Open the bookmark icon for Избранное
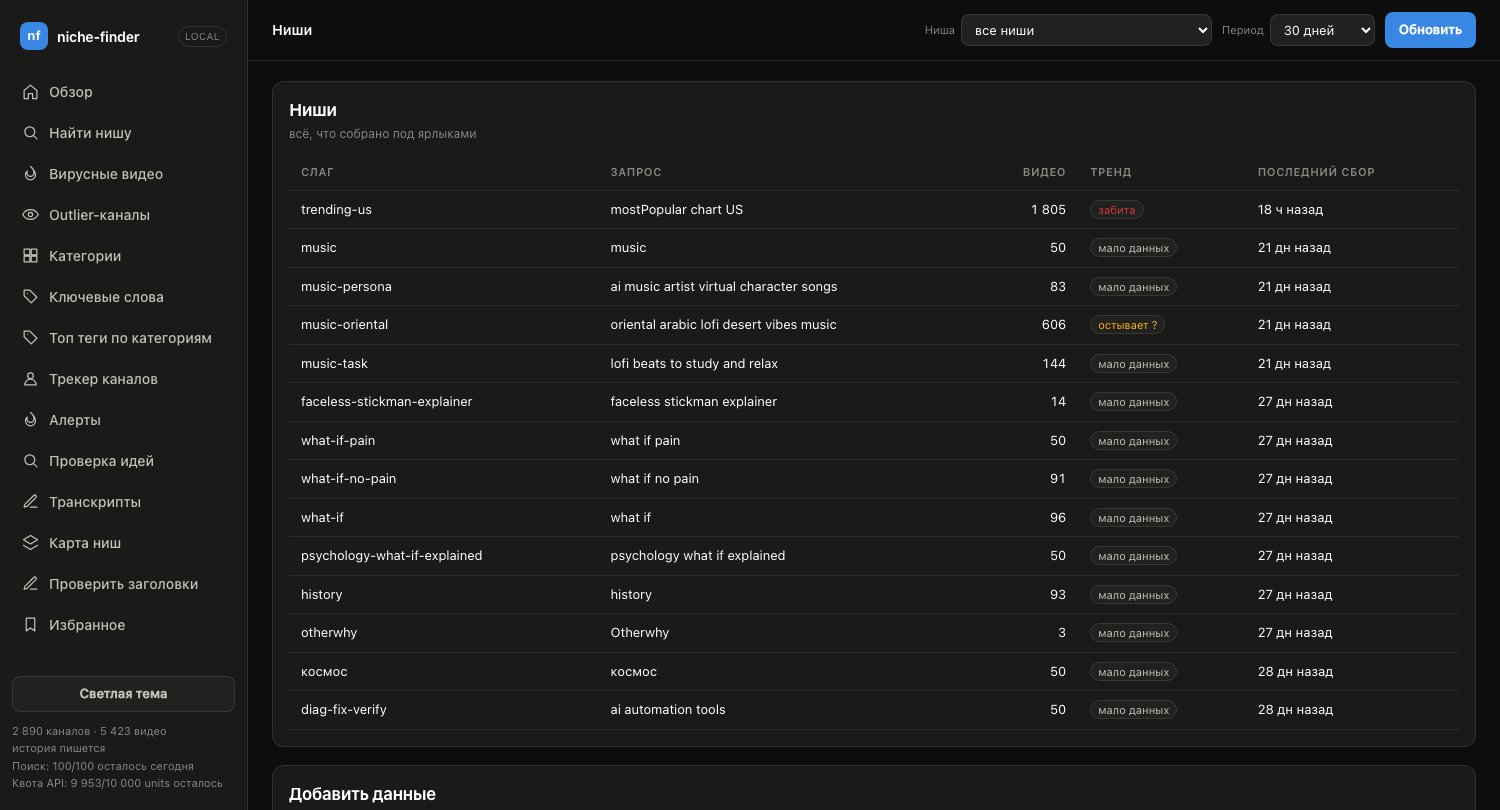Screen dimensions: 1500x810 [x=30, y=625]
